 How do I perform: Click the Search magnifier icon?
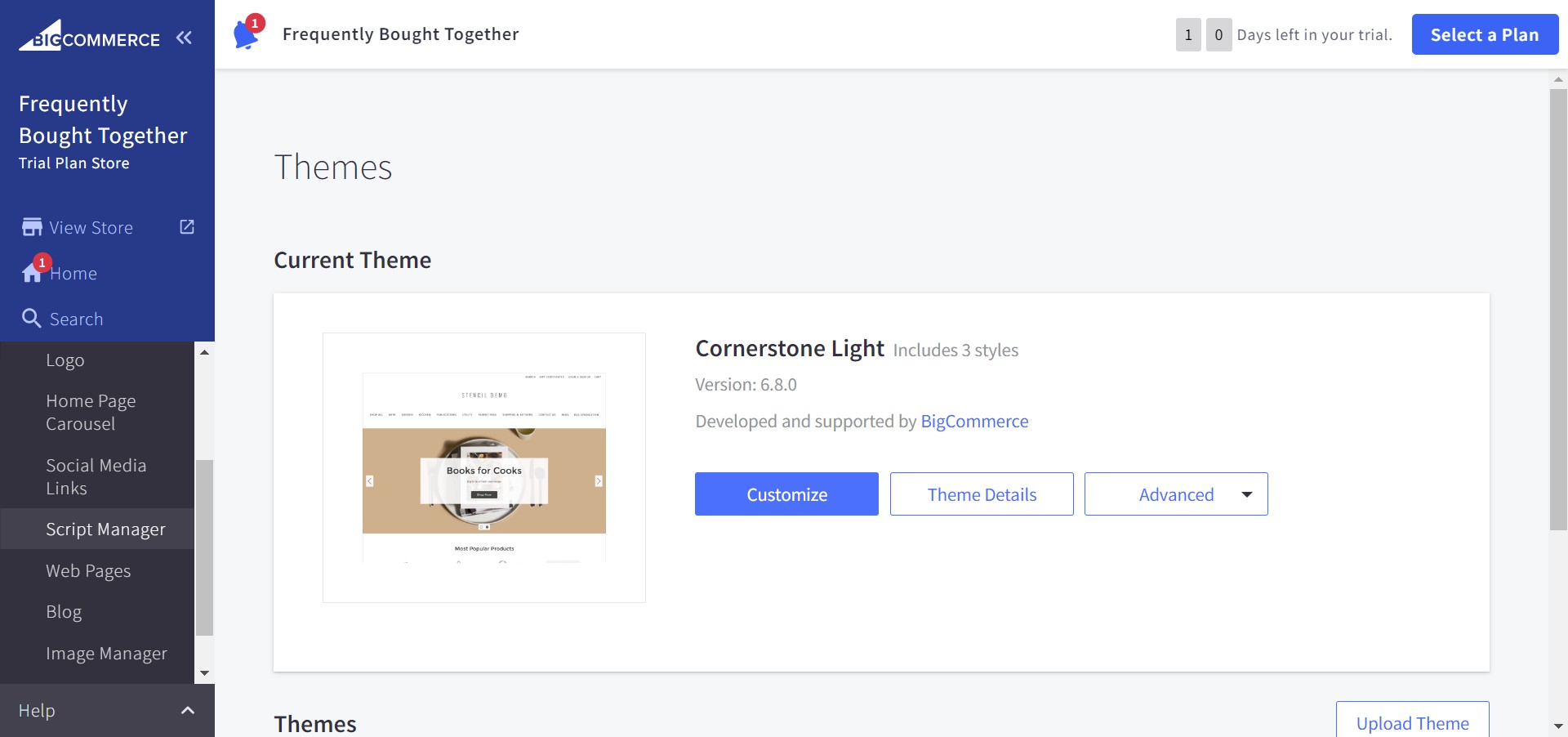click(32, 319)
